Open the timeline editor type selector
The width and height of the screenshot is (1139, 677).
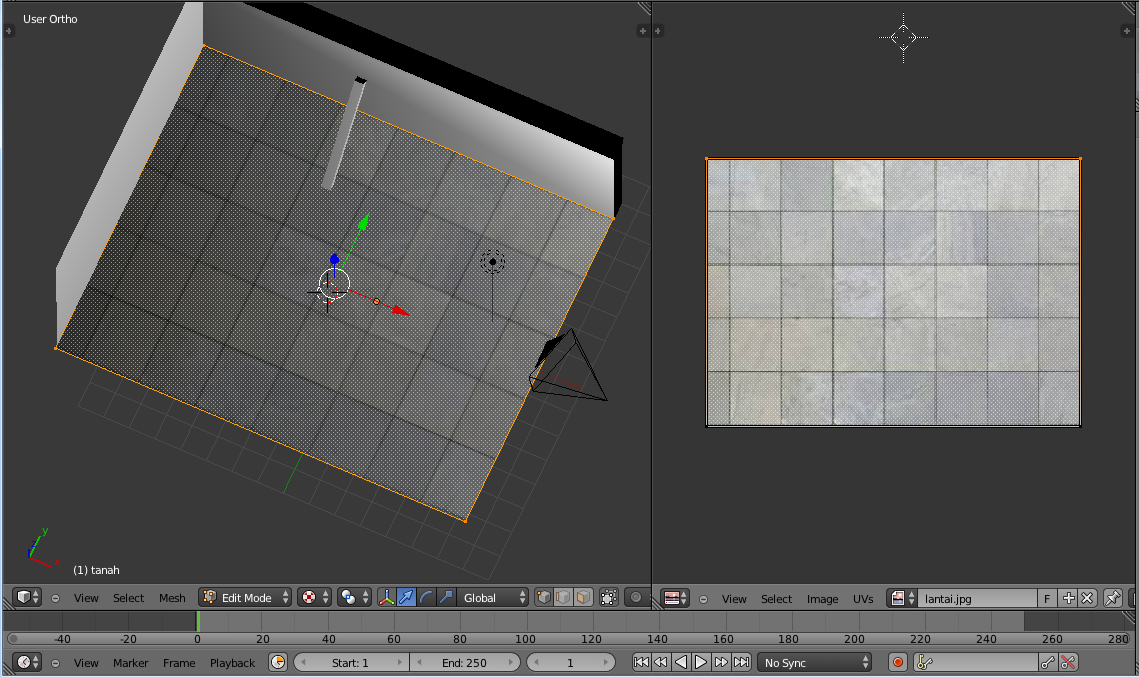click(x=28, y=662)
